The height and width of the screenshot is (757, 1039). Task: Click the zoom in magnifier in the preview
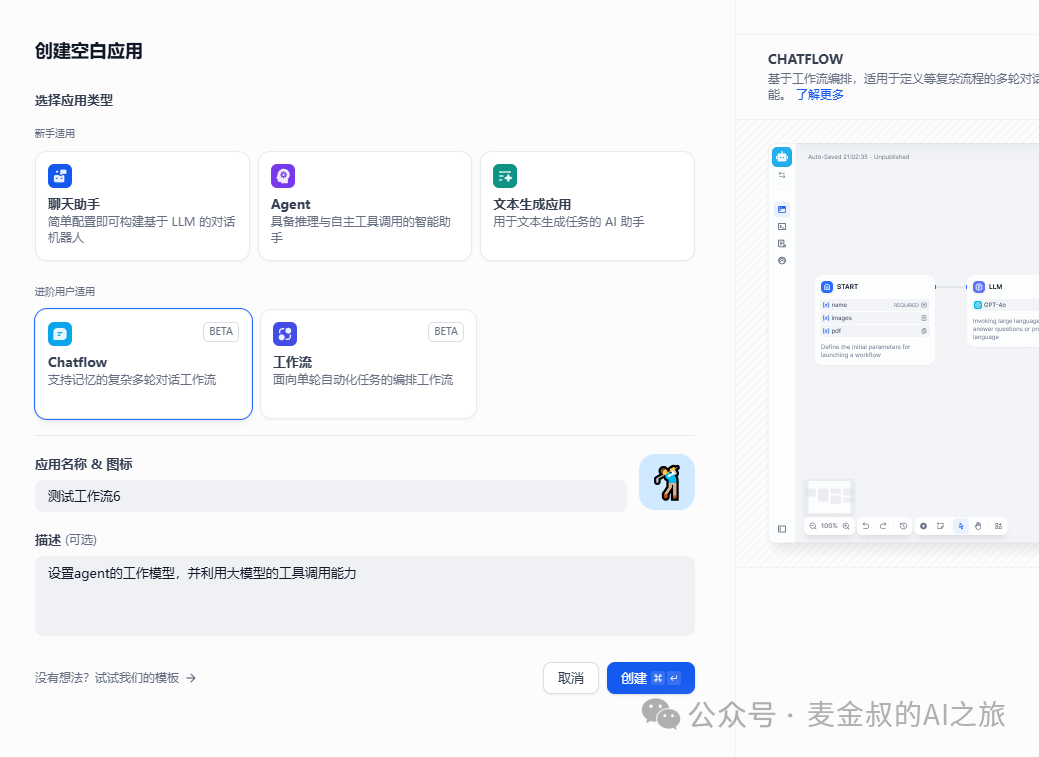click(x=846, y=526)
